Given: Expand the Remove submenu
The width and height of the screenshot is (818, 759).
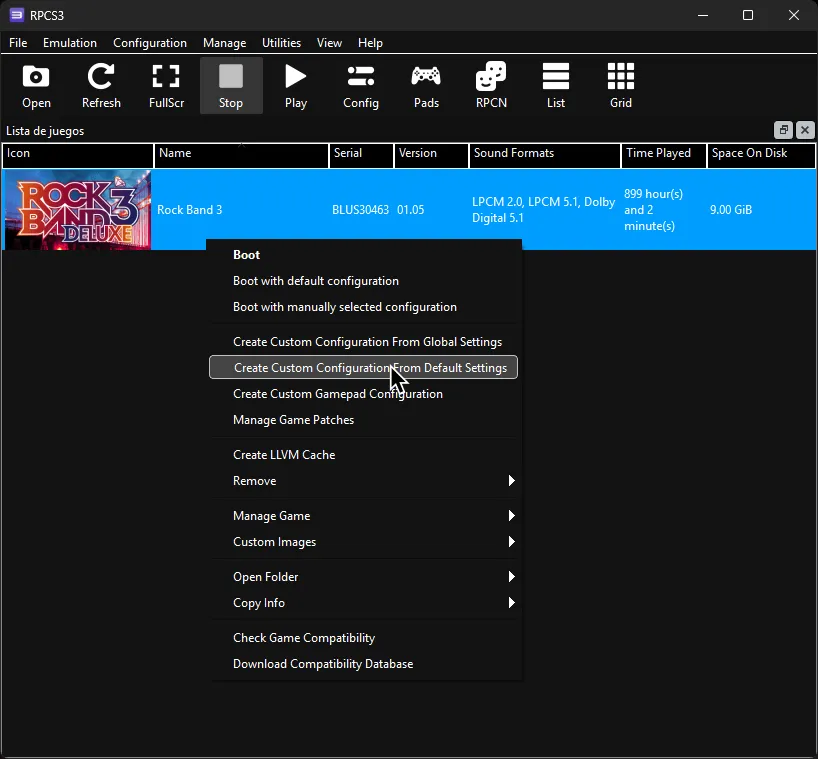Looking at the screenshot, I should [x=254, y=481].
